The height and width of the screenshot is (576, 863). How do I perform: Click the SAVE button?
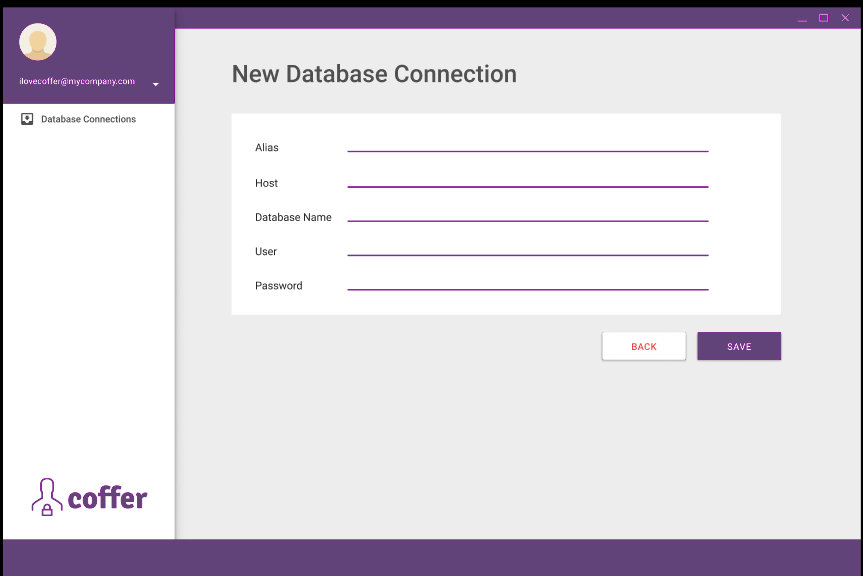point(739,346)
